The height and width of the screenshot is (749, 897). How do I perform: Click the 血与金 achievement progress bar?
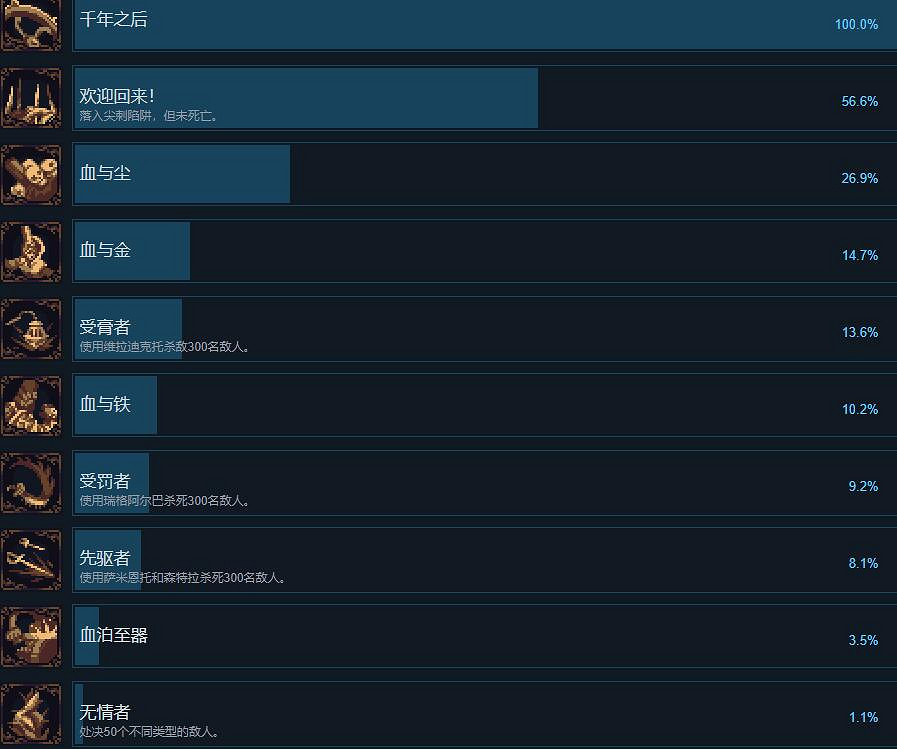(130, 250)
